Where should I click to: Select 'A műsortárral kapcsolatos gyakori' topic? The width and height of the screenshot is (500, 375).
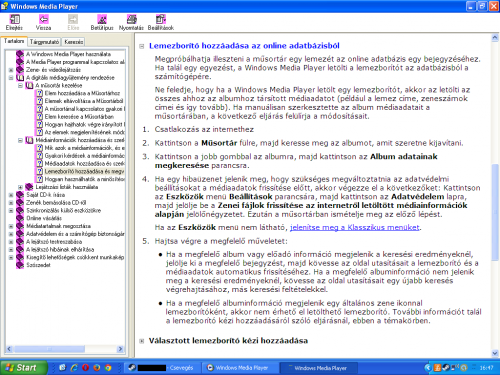coord(85,109)
